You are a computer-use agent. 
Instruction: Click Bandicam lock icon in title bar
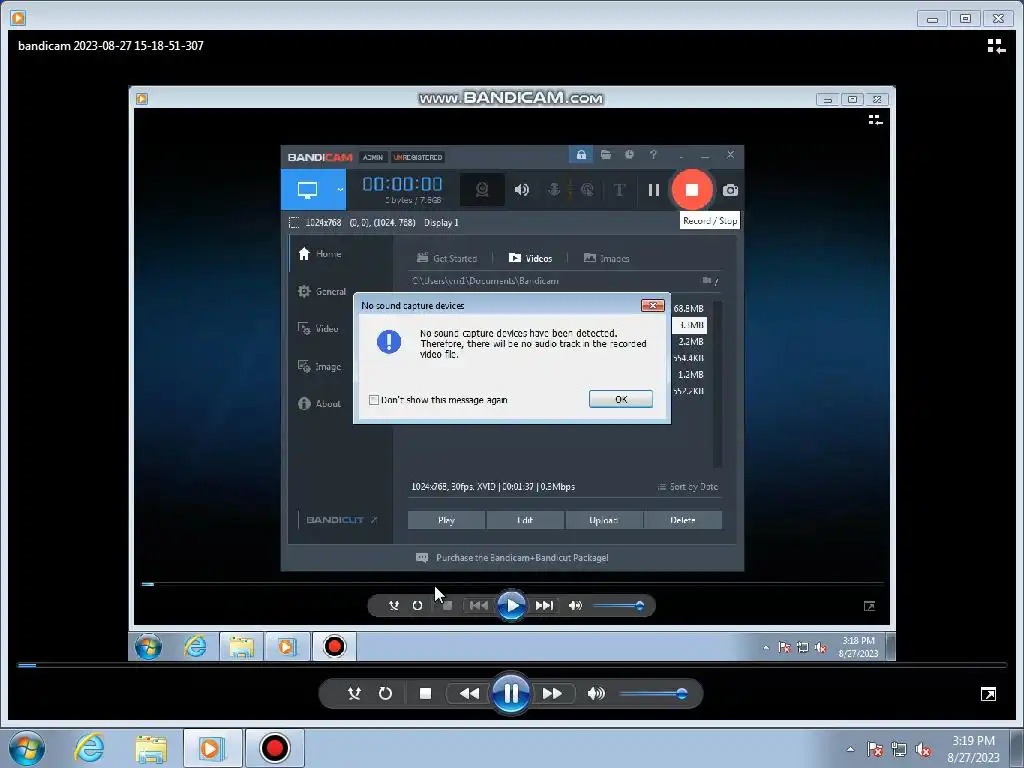581,155
